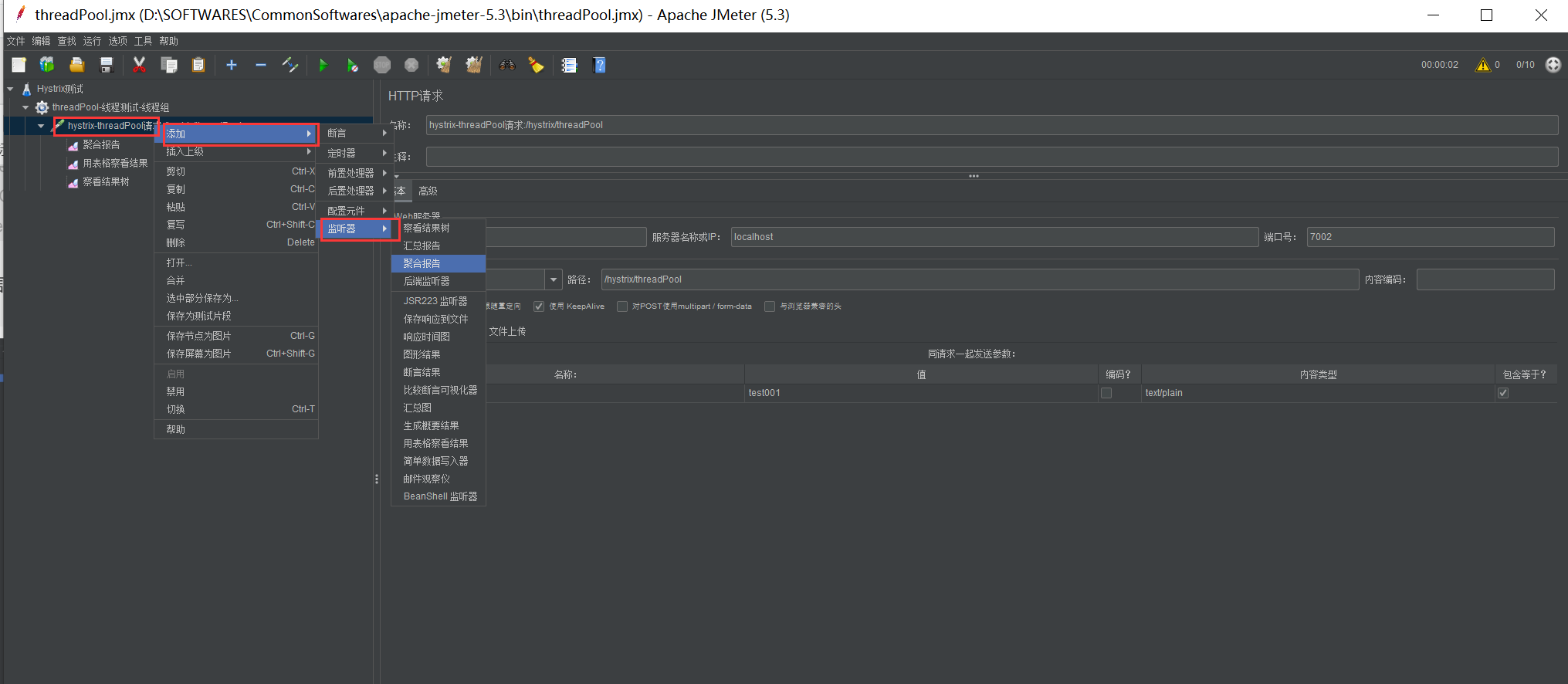Expand 配置元件 submenu
This screenshot has width=1568, height=684.
click(x=356, y=211)
